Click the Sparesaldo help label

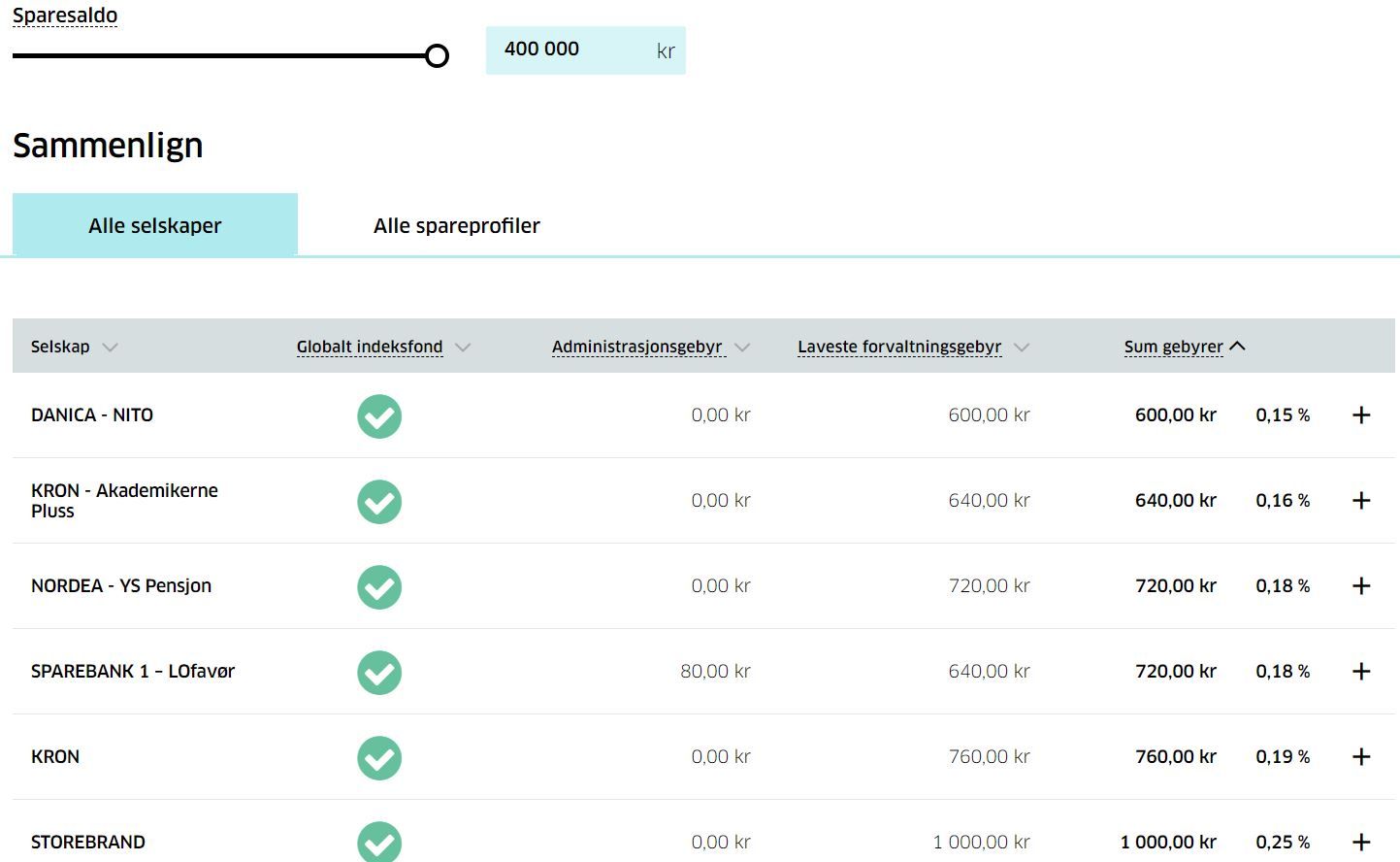[65, 16]
